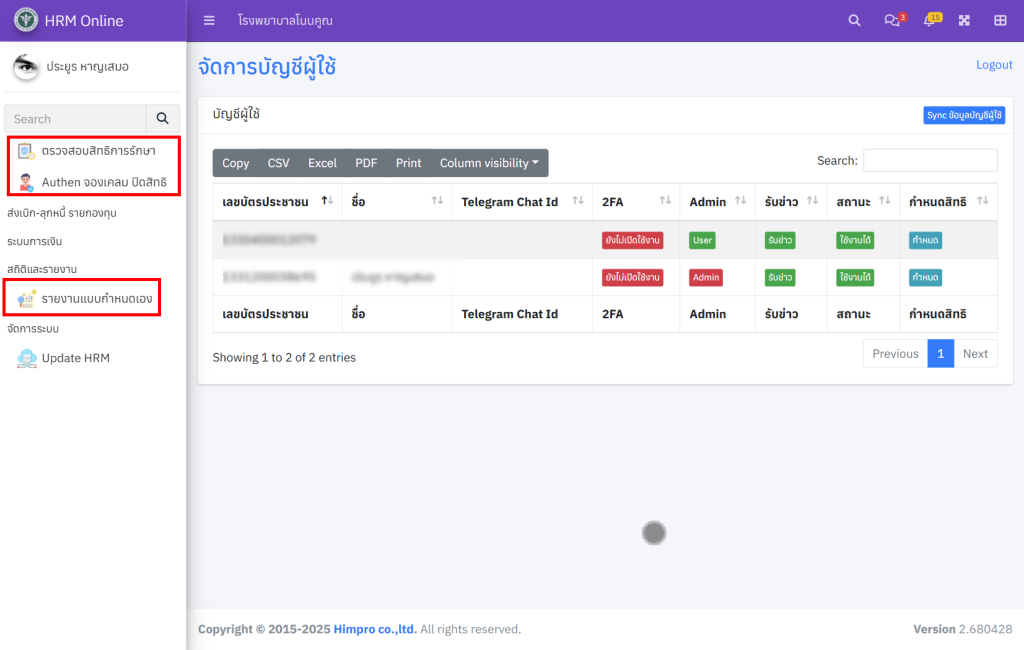The width and height of the screenshot is (1024, 650).
Task: Click the hamburger menu icon in top bar
Action: click(209, 20)
